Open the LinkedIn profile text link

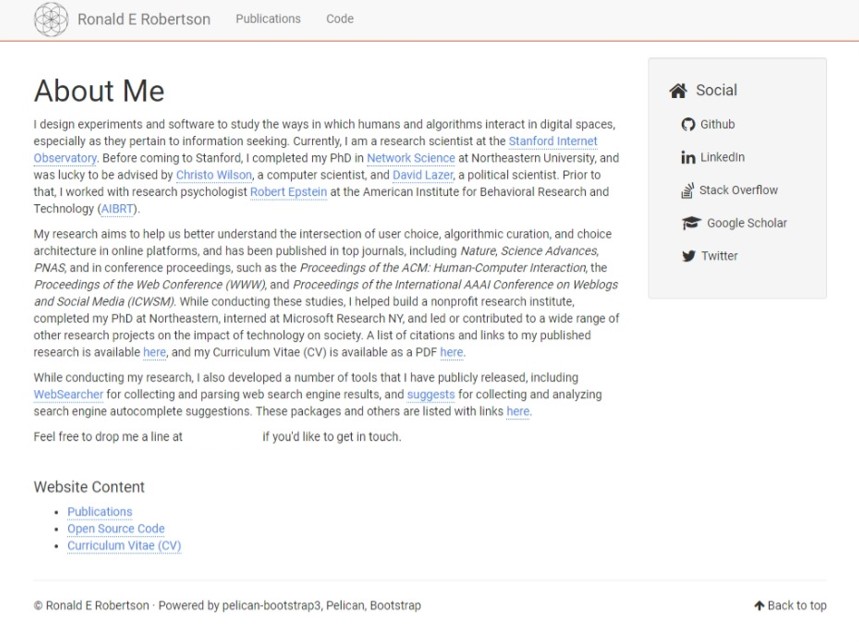[x=723, y=158]
